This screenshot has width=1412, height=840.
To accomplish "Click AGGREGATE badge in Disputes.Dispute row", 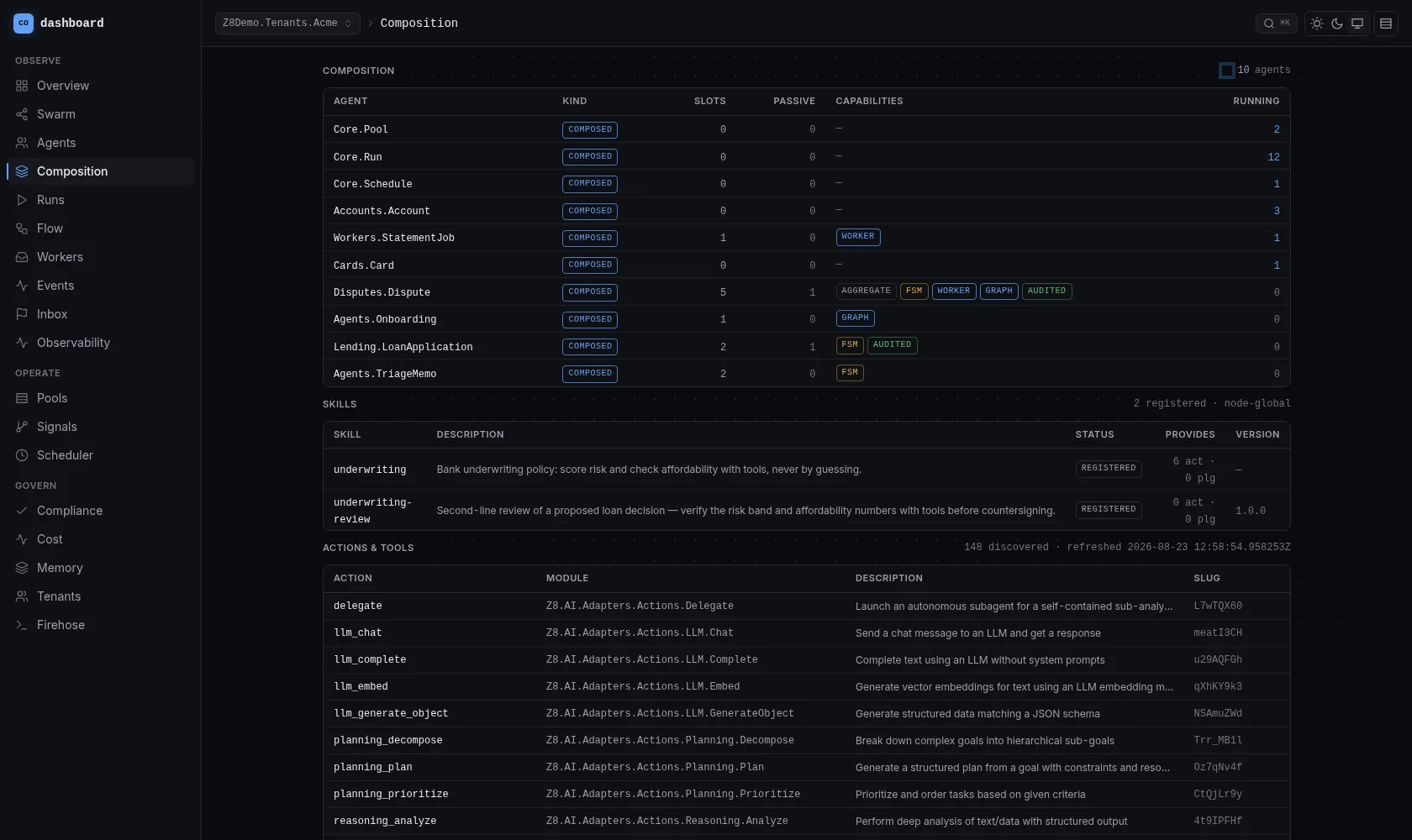I will (x=866, y=291).
